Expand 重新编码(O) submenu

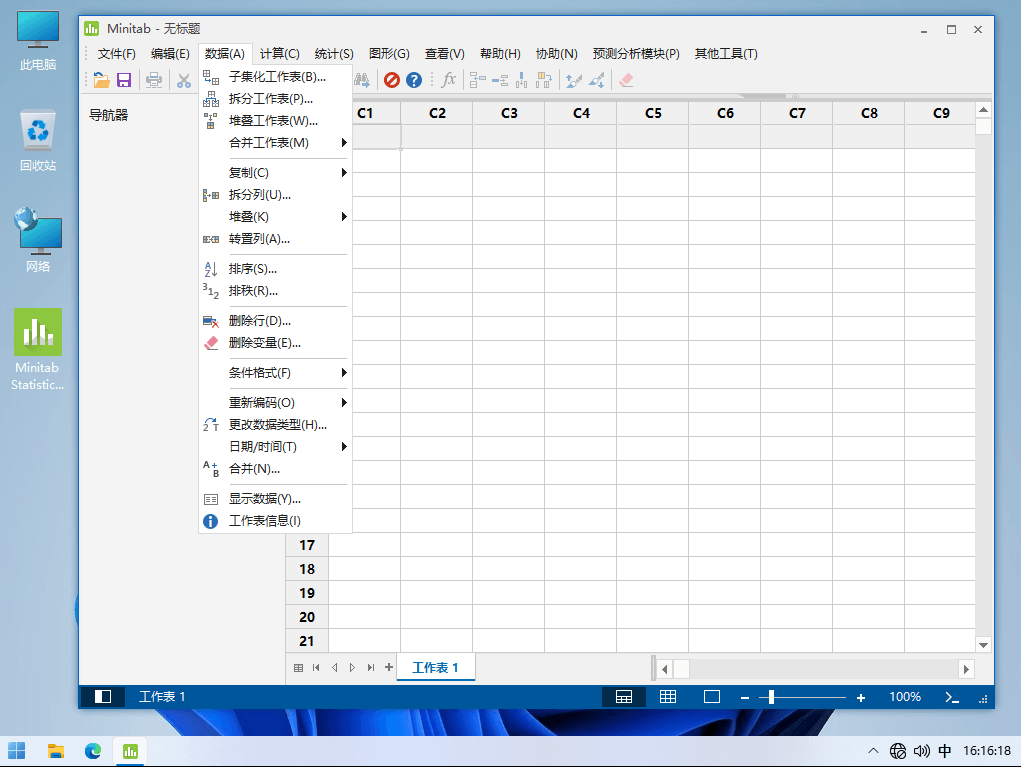[x=275, y=403]
